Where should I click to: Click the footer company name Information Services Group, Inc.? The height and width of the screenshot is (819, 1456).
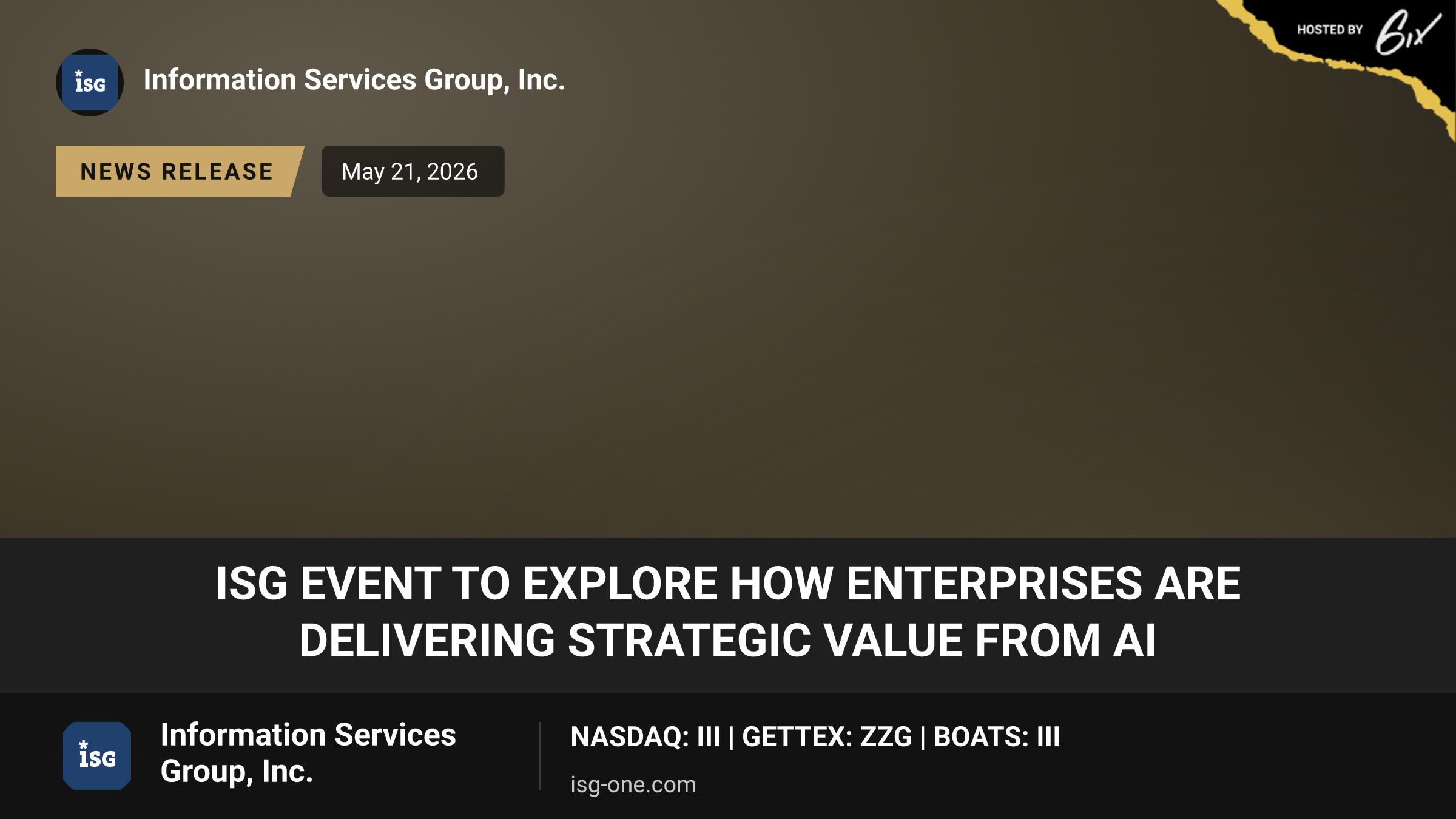click(308, 753)
